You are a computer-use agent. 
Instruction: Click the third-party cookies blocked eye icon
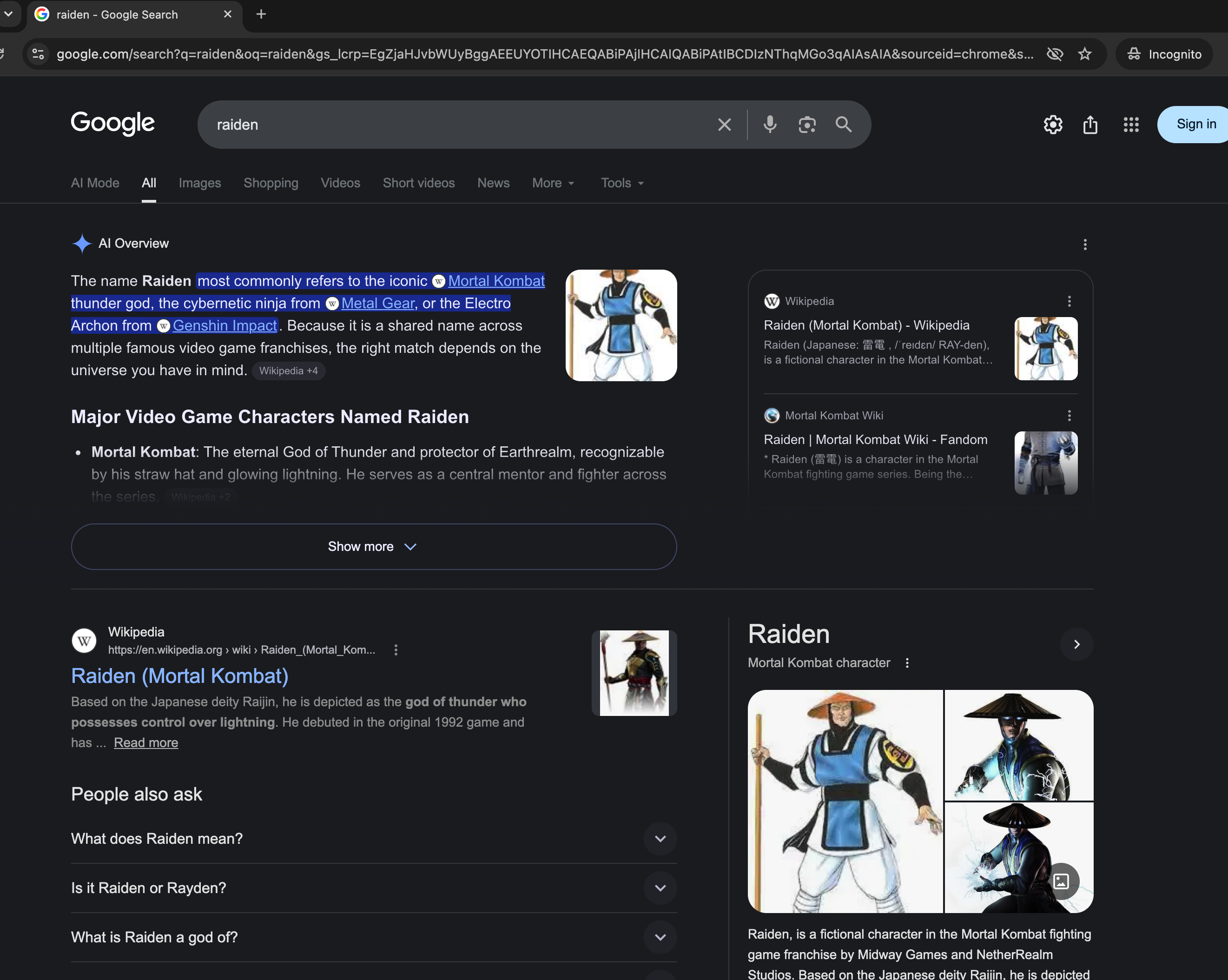point(1055,54)
